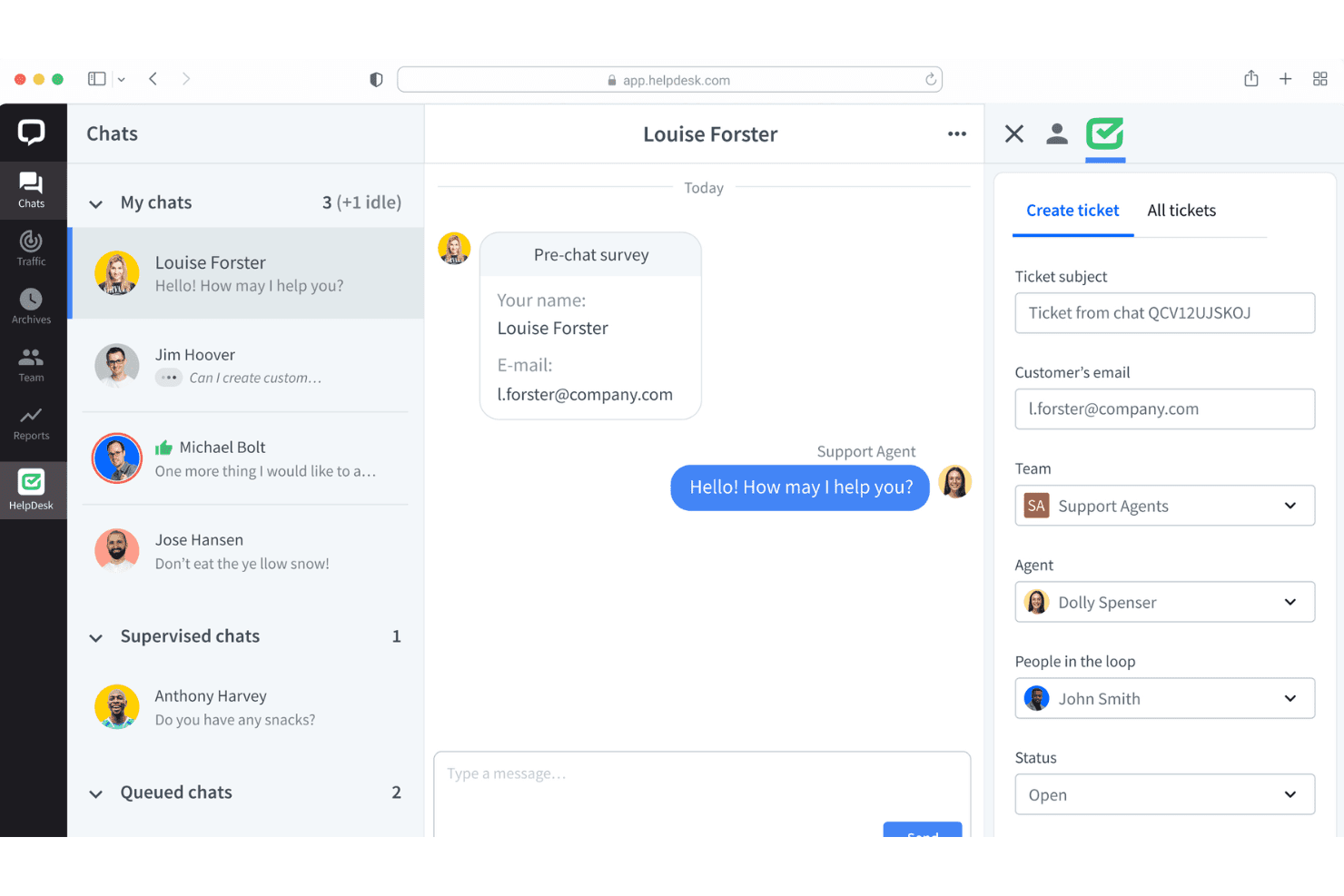The image size is (1344, 896).
Task: Close the details side panel
Action: pos(1014,133)
